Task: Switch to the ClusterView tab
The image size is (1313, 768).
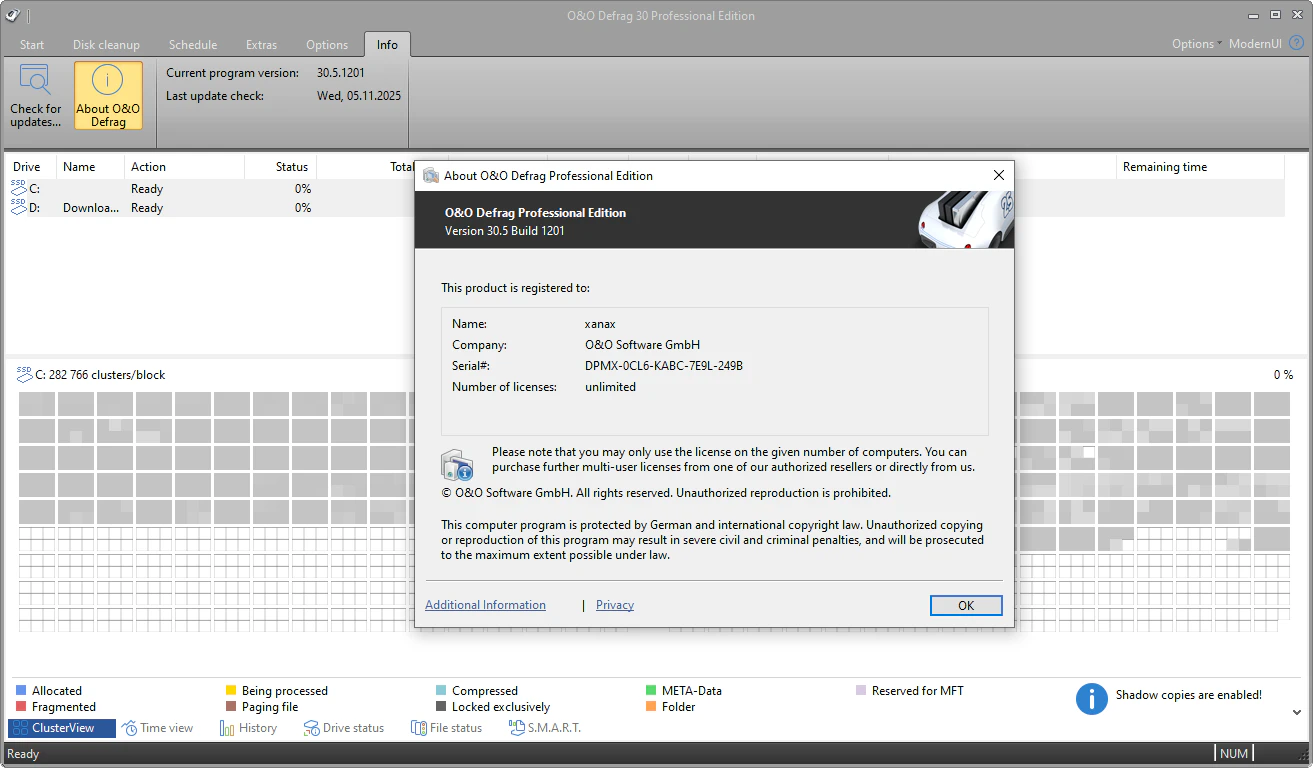Action: [62, 728]
